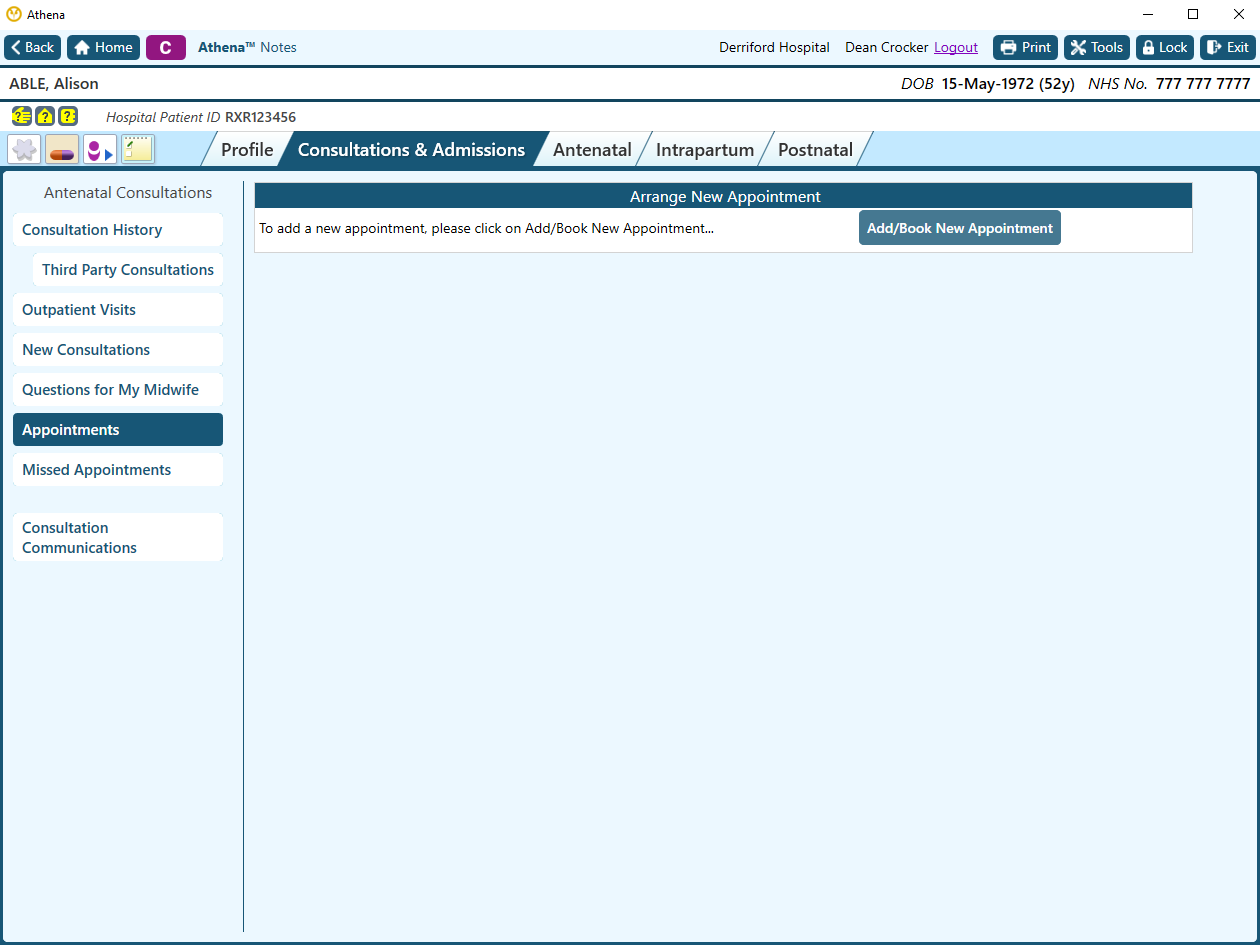Lock the Athena session
This screenshot has width=1260, height=945.
tap(1165, 47)
